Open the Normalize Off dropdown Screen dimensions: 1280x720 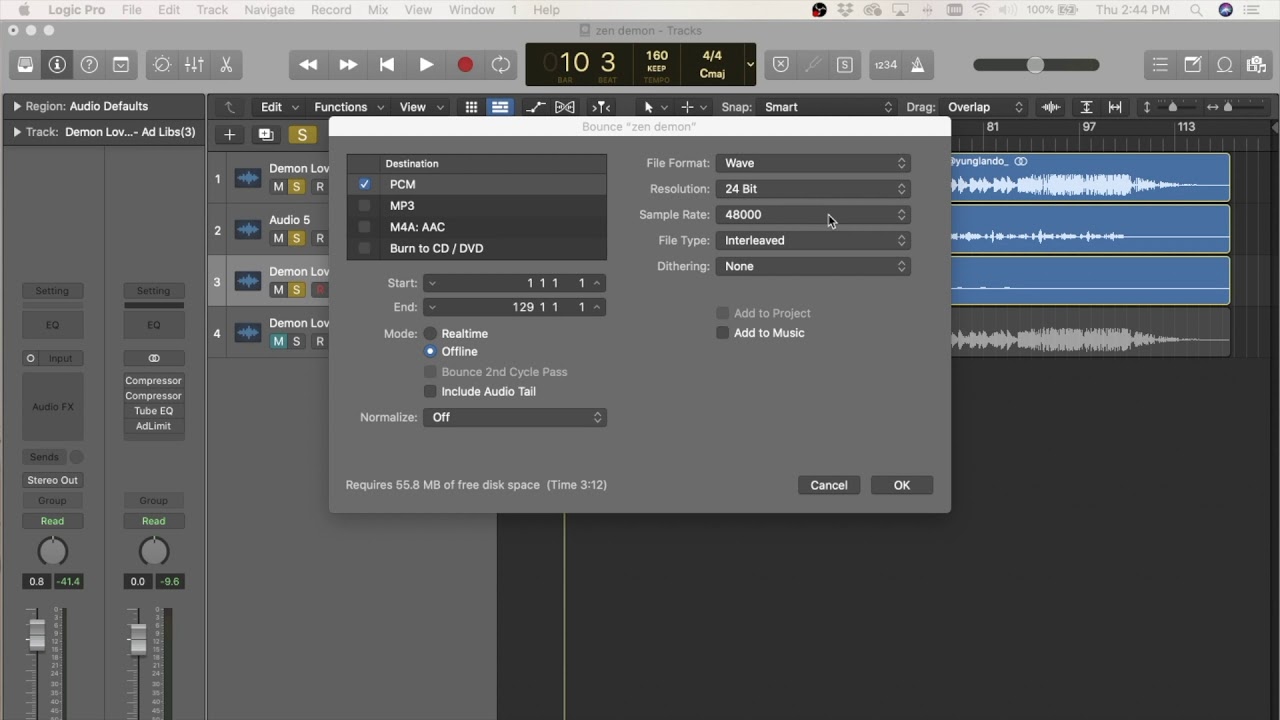(x=515, y=417)
